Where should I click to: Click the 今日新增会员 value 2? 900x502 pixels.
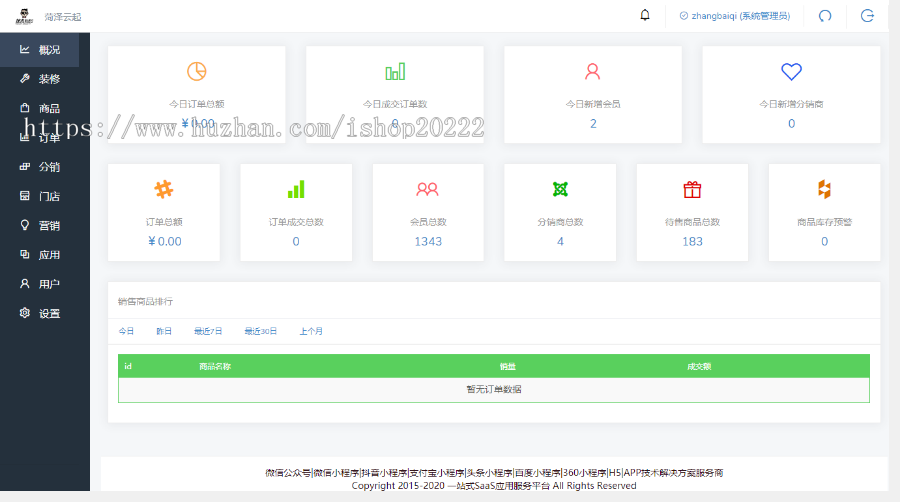(x=593, y=123)
